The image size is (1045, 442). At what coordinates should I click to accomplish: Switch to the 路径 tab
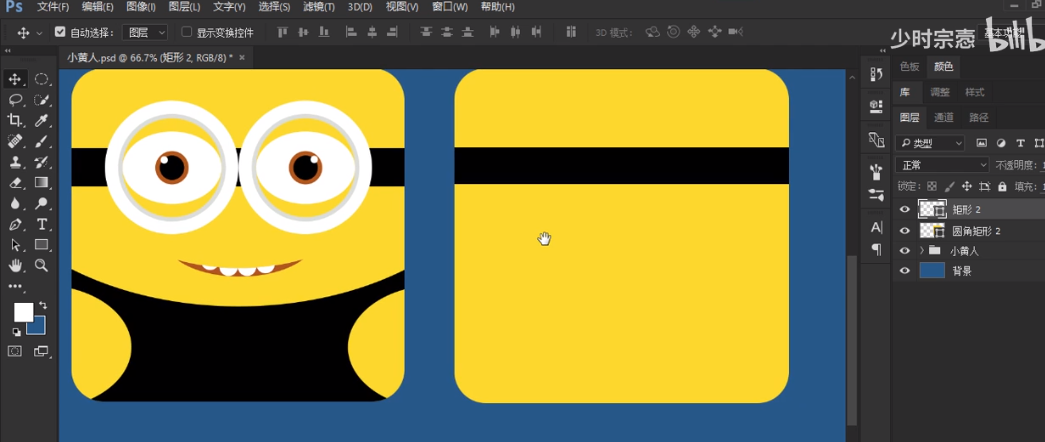point(979,117)
